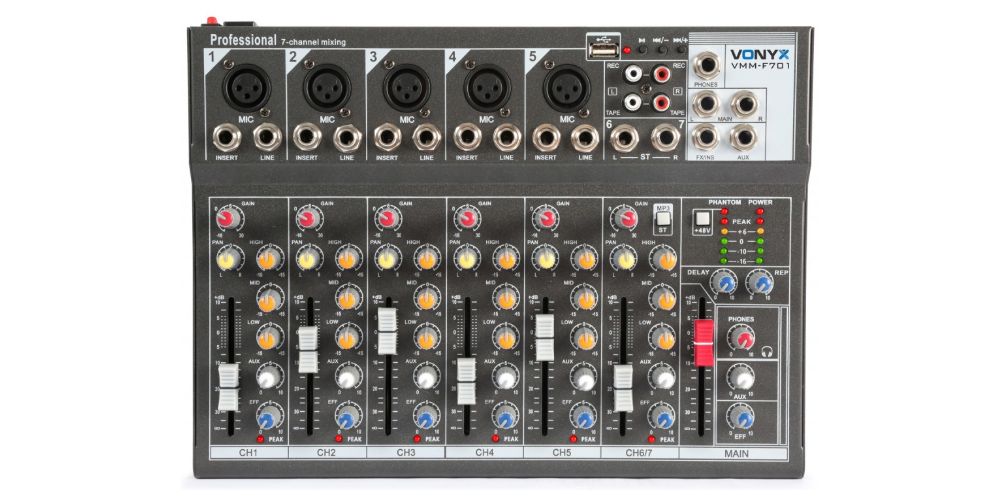Click the CH2 fader cap
1000x500 pixels.
(x=308, y=349)
